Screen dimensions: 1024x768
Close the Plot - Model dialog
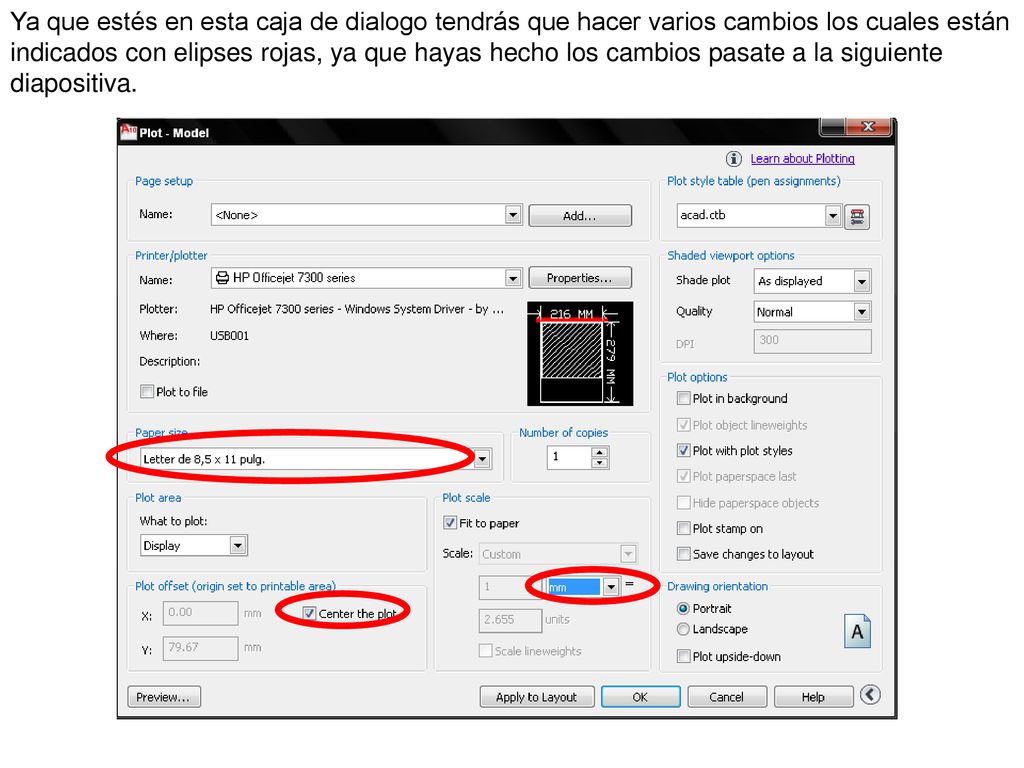pyautogui.click(x=868, y=127)
